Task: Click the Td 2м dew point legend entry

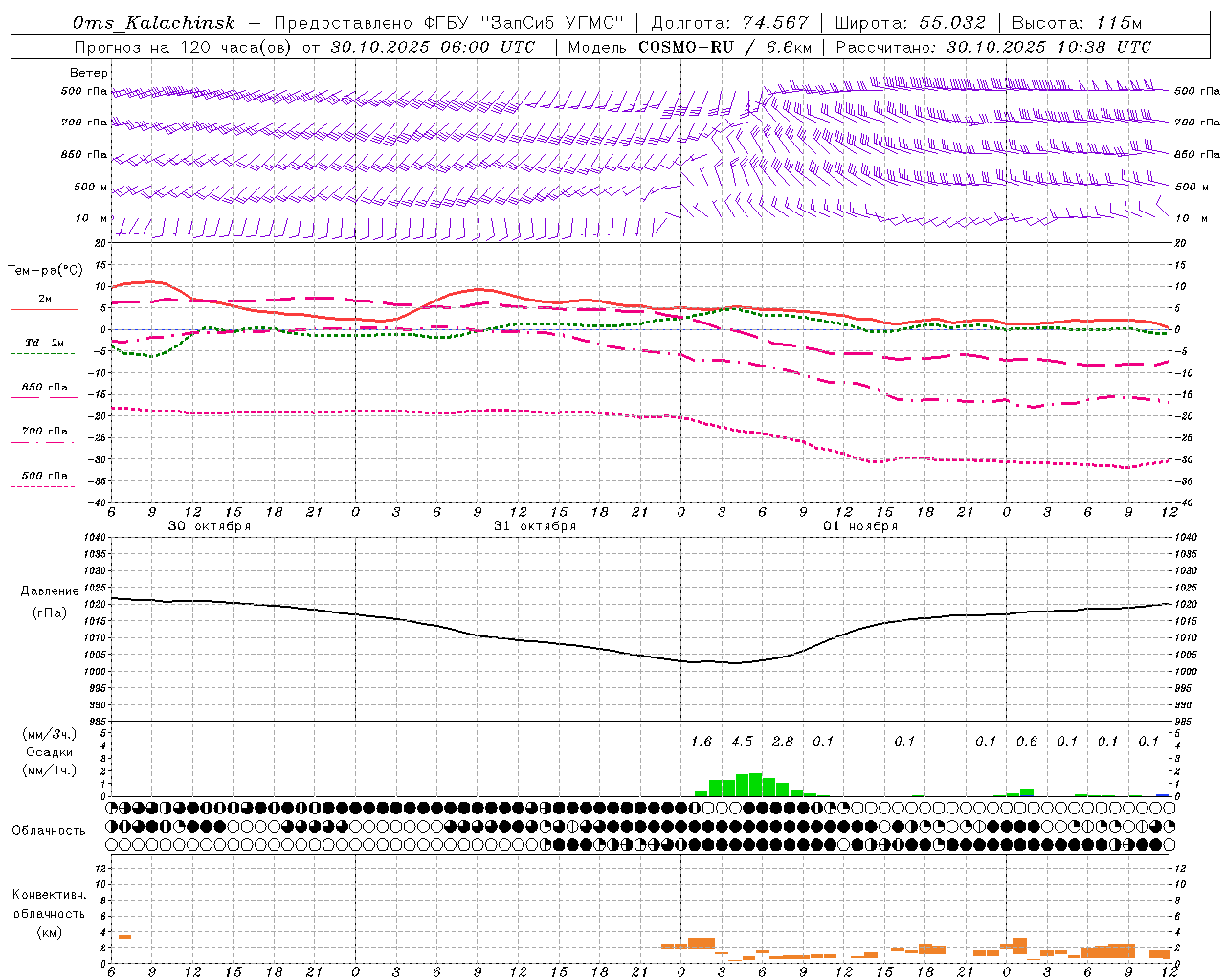Action: [45, 343]
